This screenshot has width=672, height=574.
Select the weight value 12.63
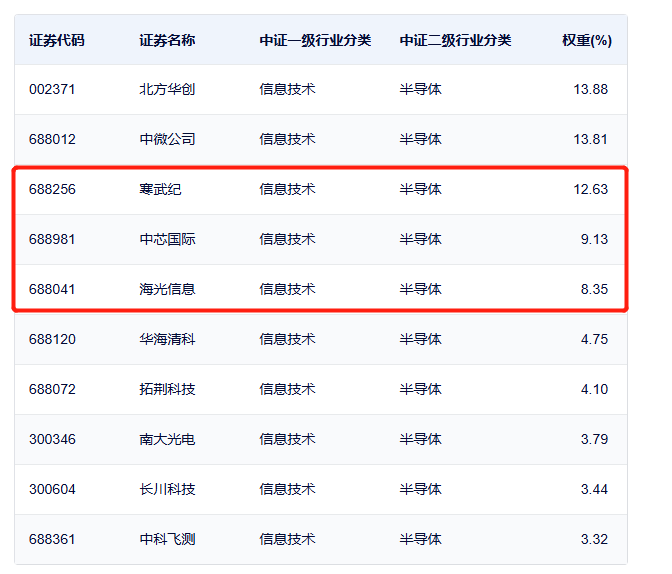point(590,189)
